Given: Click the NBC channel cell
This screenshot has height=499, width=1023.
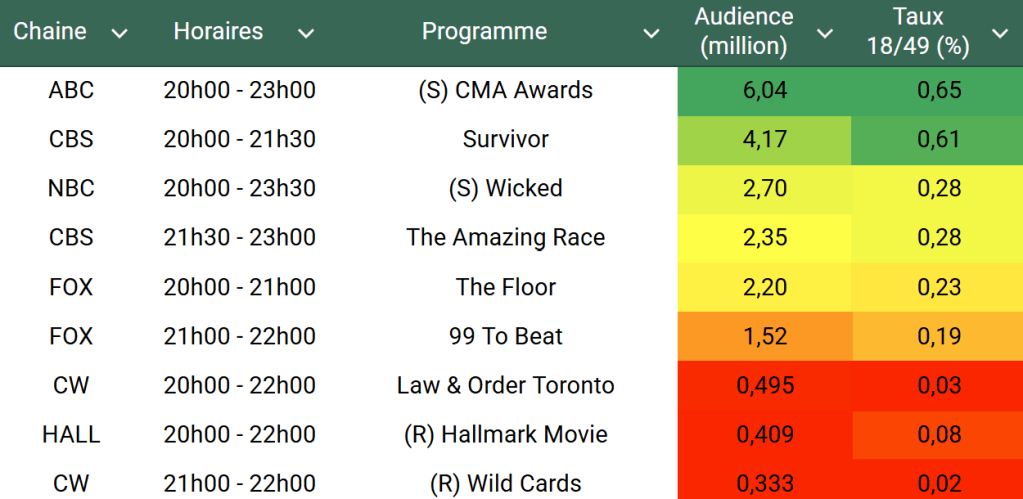Looking at the screenshot, I should pyautogui.click(x=71, y=188).
